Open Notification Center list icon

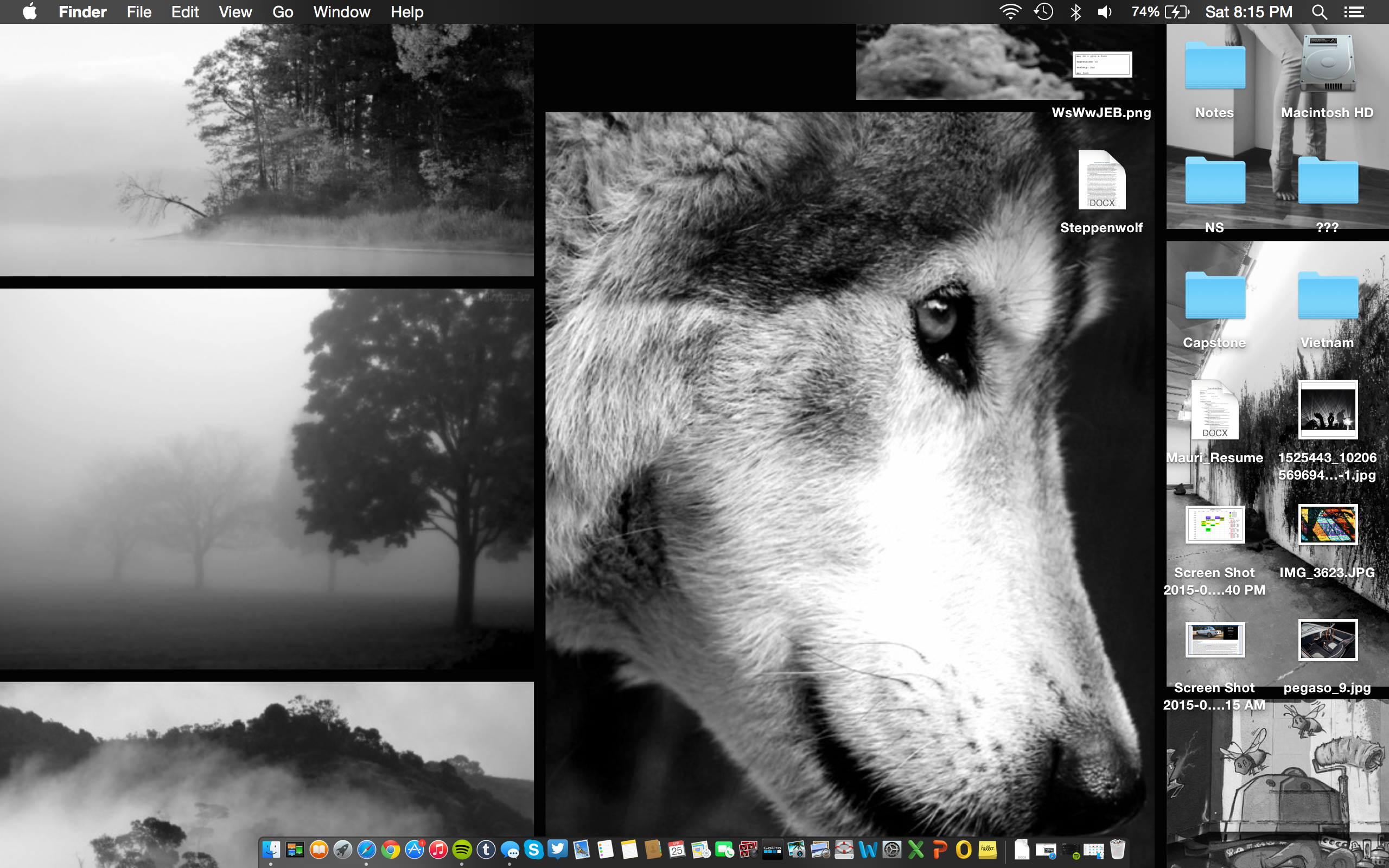1354,11
